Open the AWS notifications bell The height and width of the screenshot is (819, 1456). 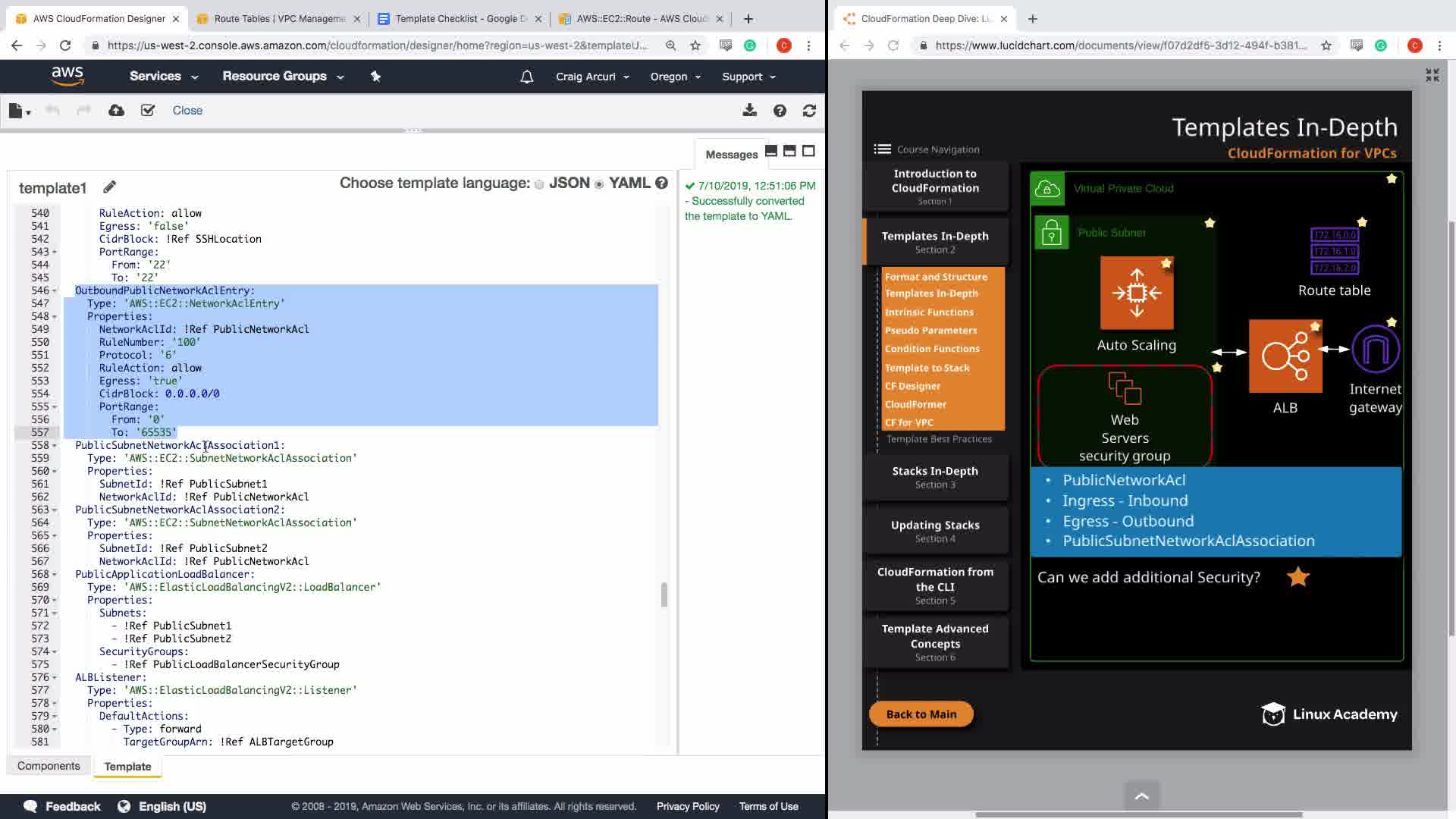pos(526,77)
